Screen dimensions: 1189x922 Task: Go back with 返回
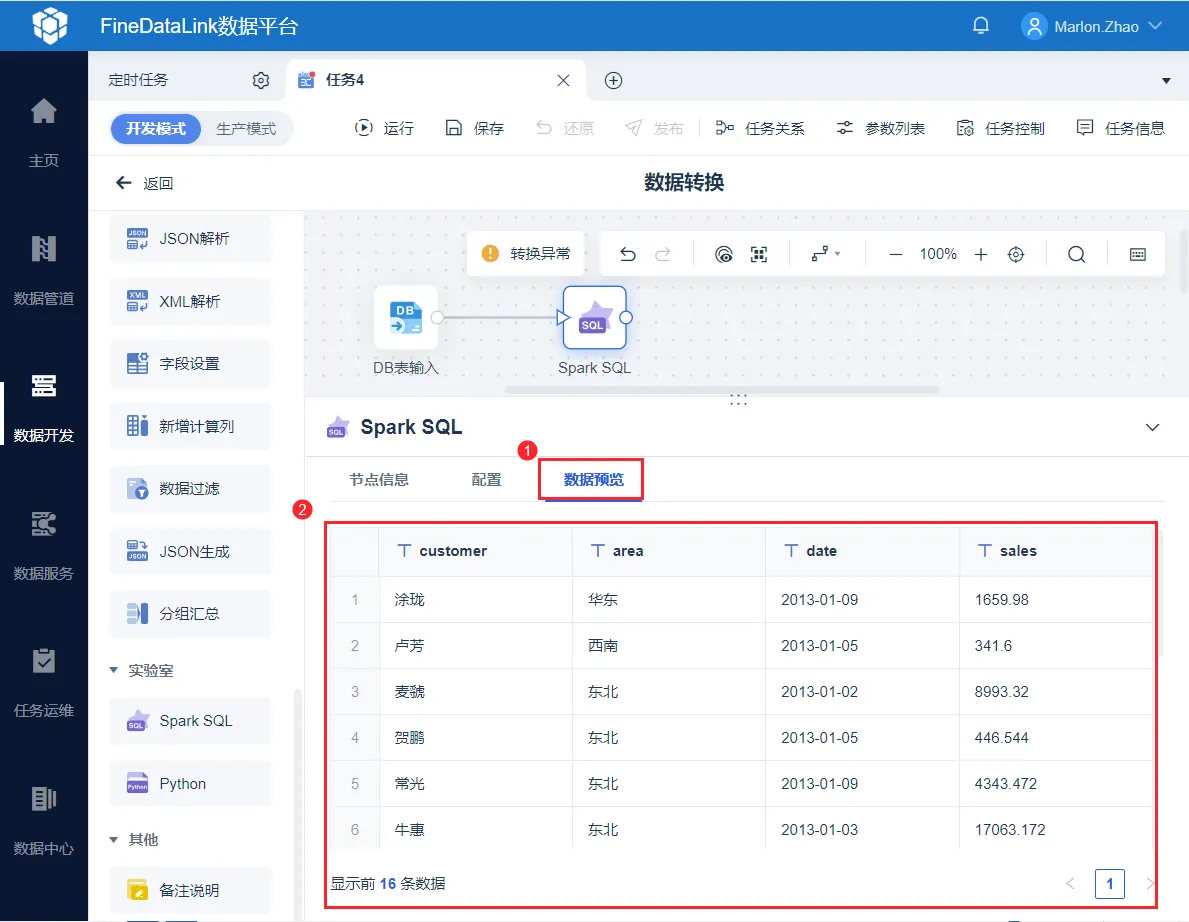coord(144,183)
